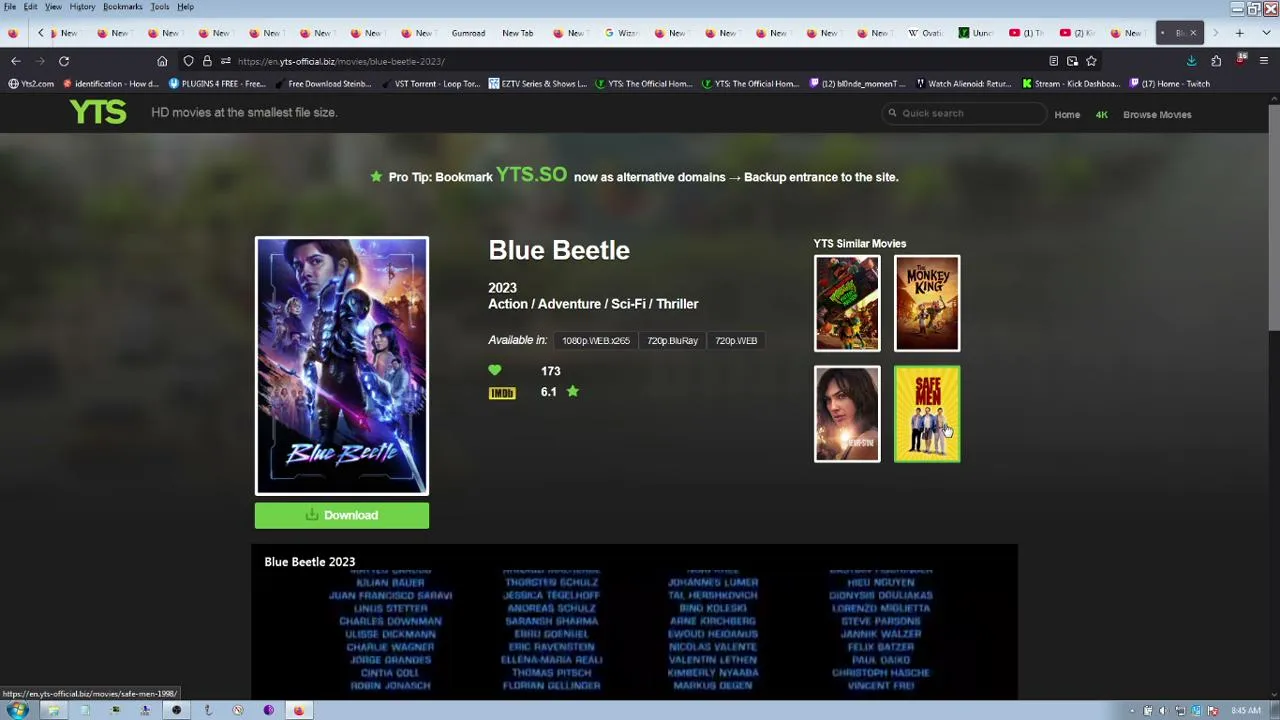Switch to the Google Wizard tab

pyautogui.click(x=621, y=33)
